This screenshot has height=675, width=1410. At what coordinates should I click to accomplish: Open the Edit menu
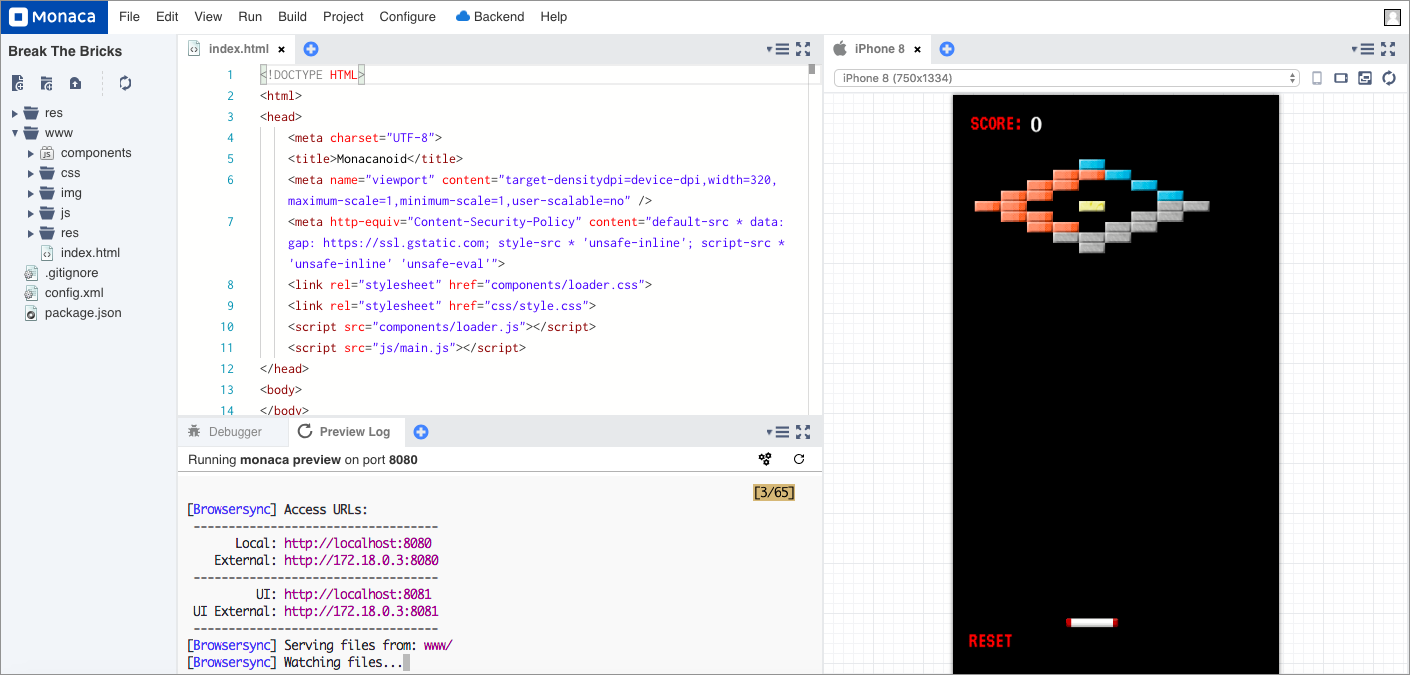(167, 17)
